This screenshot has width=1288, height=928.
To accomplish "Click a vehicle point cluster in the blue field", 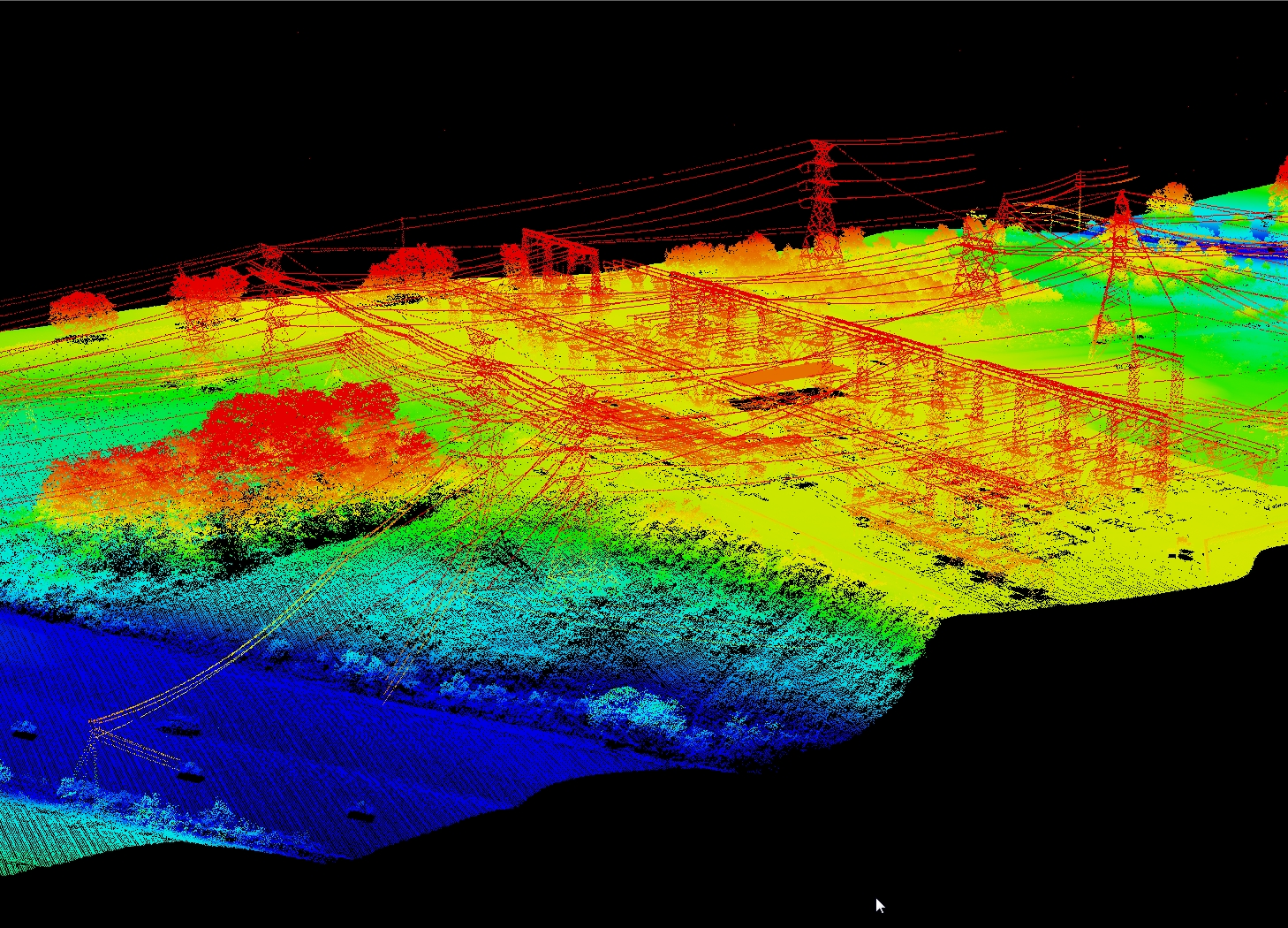I will [x=188, y=775].
